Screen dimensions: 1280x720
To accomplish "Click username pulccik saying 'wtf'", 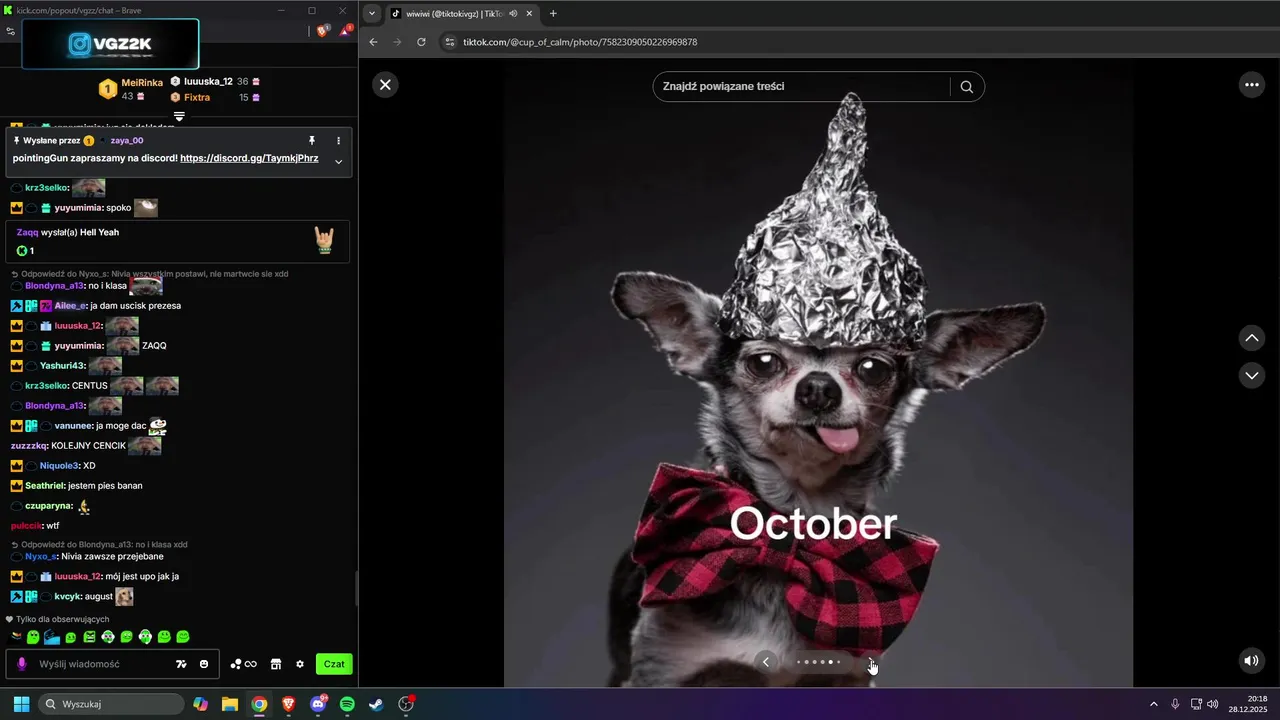I will point(26,526).
